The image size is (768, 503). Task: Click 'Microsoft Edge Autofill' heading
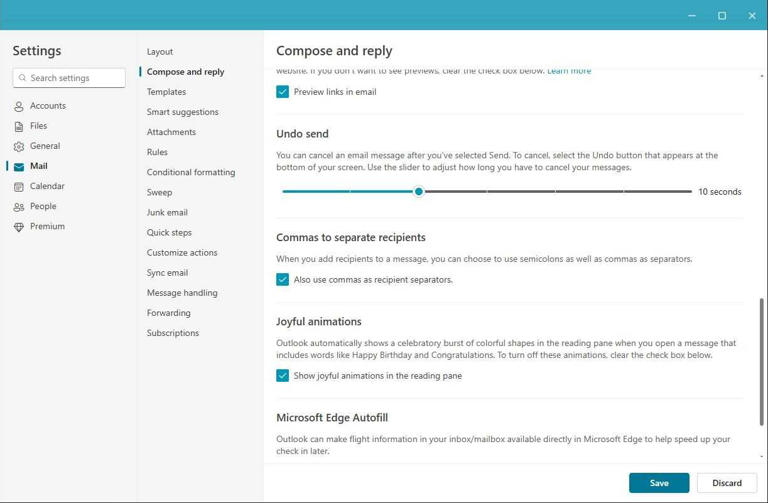pos(332,417)
